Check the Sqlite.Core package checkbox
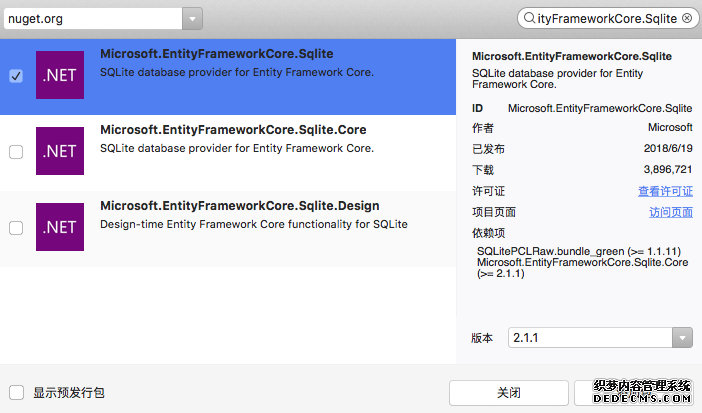 pyautogui.click(x=16, y=152)
